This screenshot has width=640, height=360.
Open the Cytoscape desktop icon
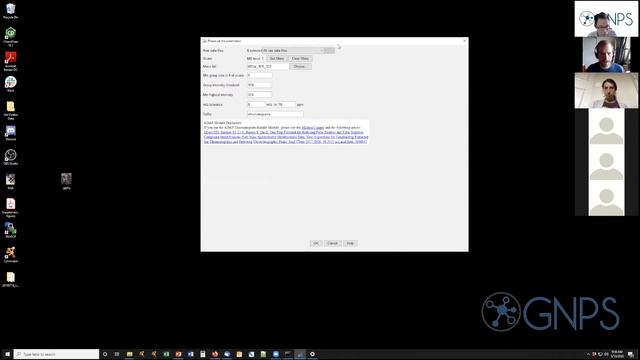click(11, 255)
